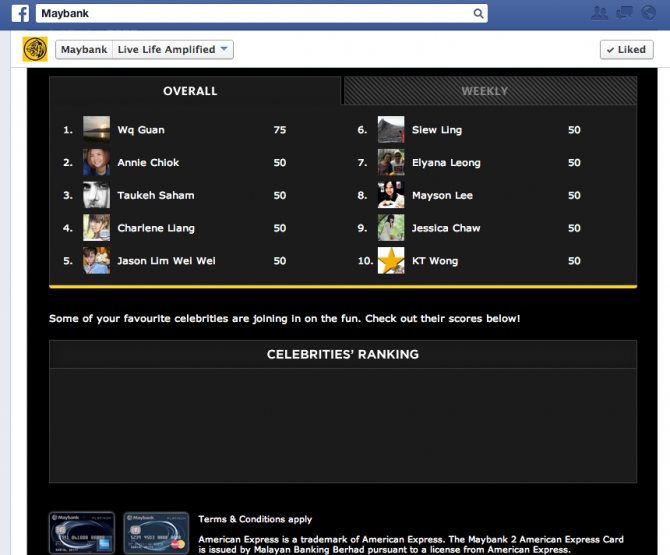Screen dimensions: 670x555
Task: Click the Facebook logo icon
Action: (x=20, y=13)
